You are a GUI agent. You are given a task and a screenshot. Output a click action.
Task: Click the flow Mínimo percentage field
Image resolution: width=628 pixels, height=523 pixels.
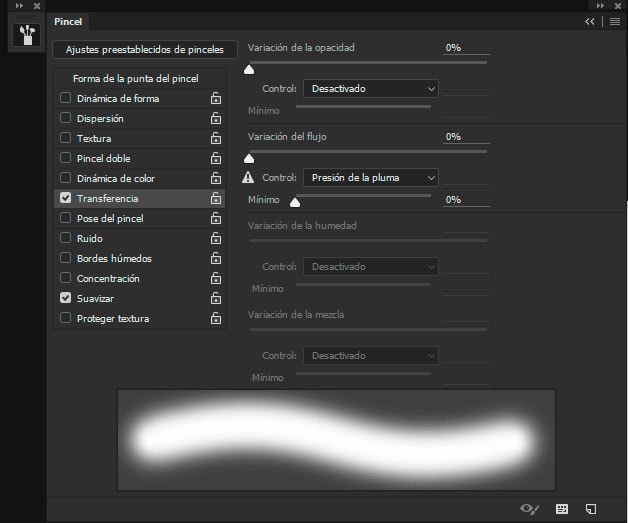(x=466, y=199)
